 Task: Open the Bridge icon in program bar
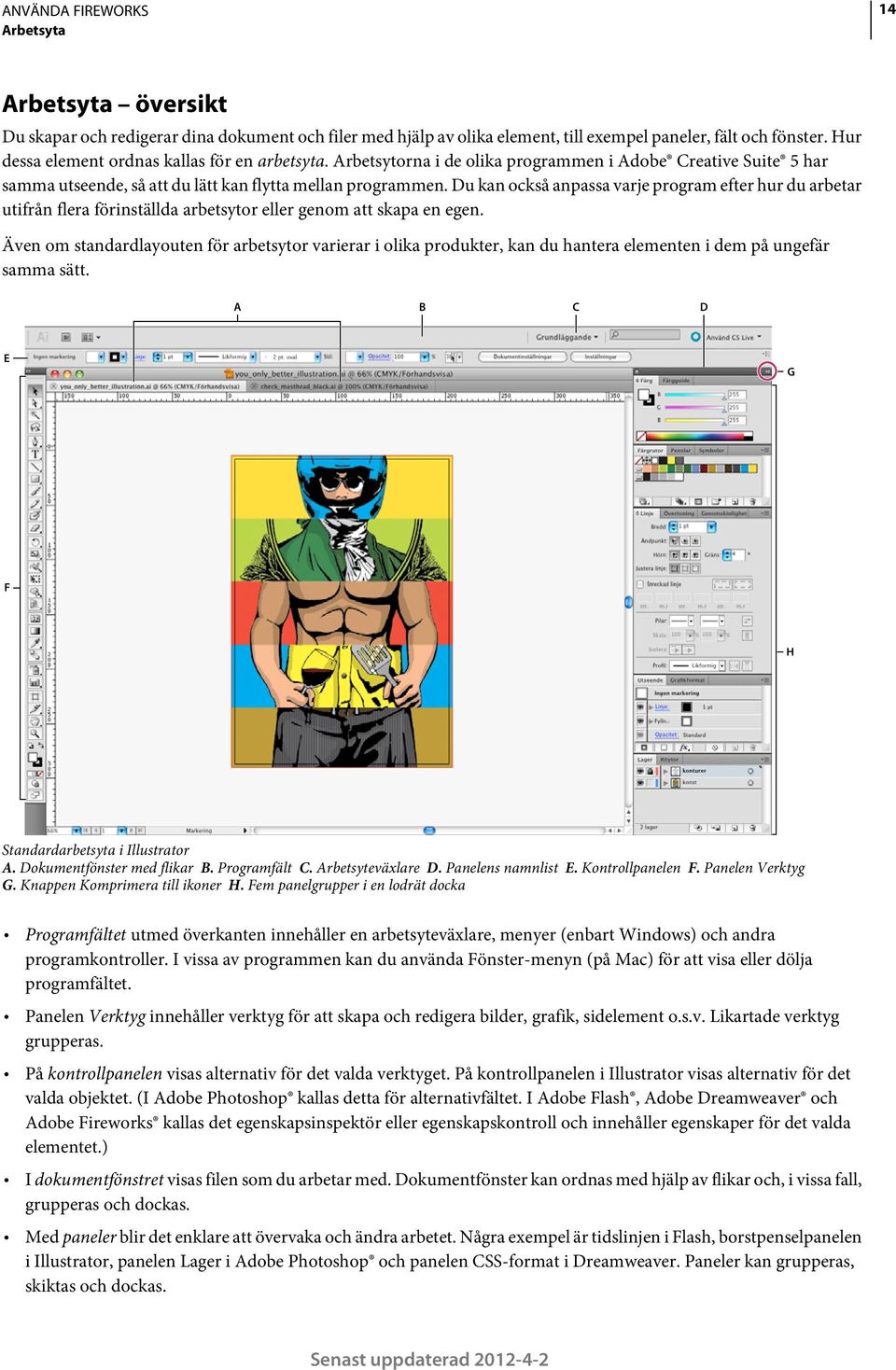click(x=66, y=337)
